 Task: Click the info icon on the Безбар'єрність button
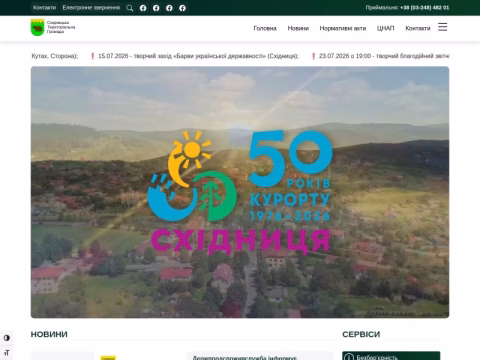(349, 357)
